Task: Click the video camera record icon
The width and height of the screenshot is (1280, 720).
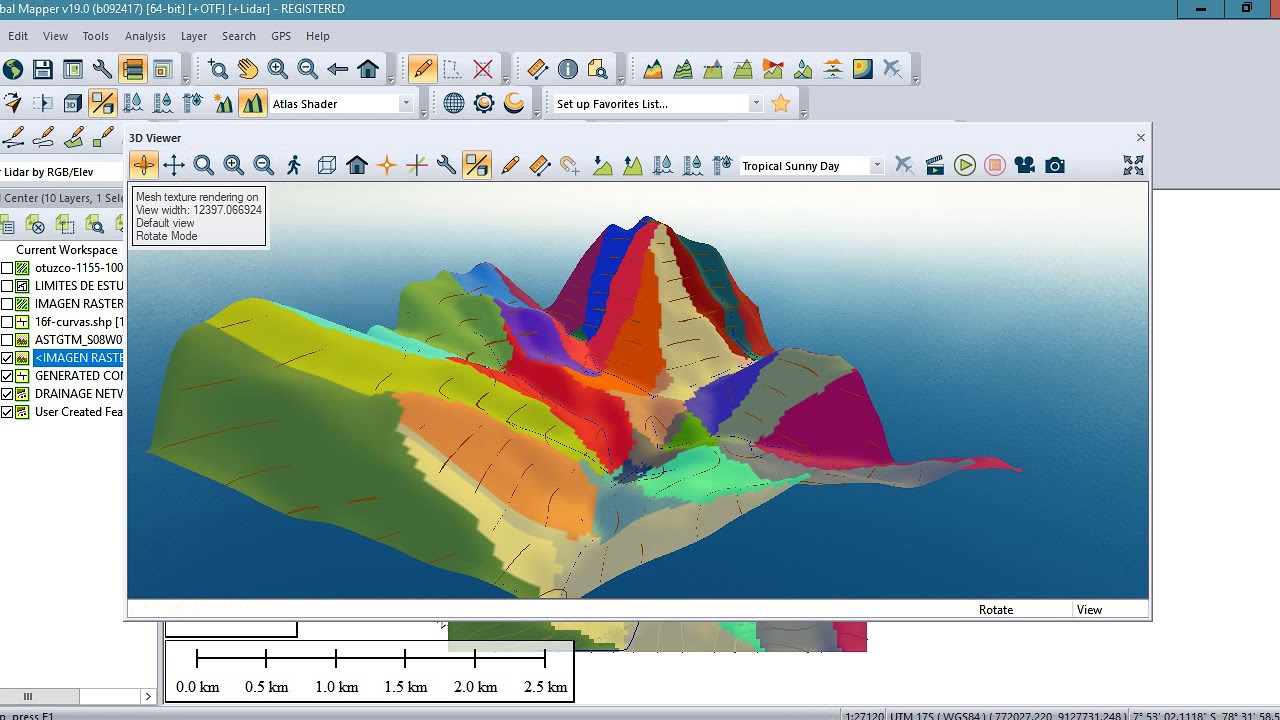Action: 1025,166
